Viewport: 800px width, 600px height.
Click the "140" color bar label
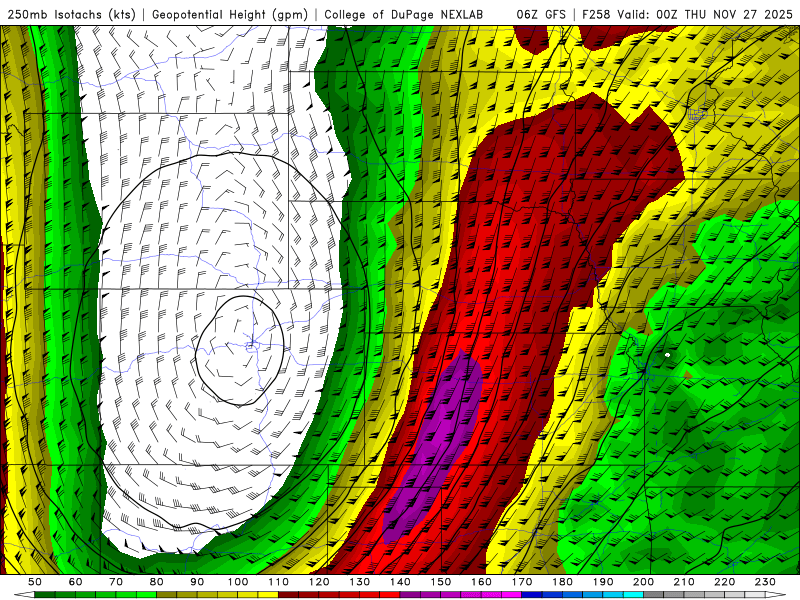click(400, 582)
